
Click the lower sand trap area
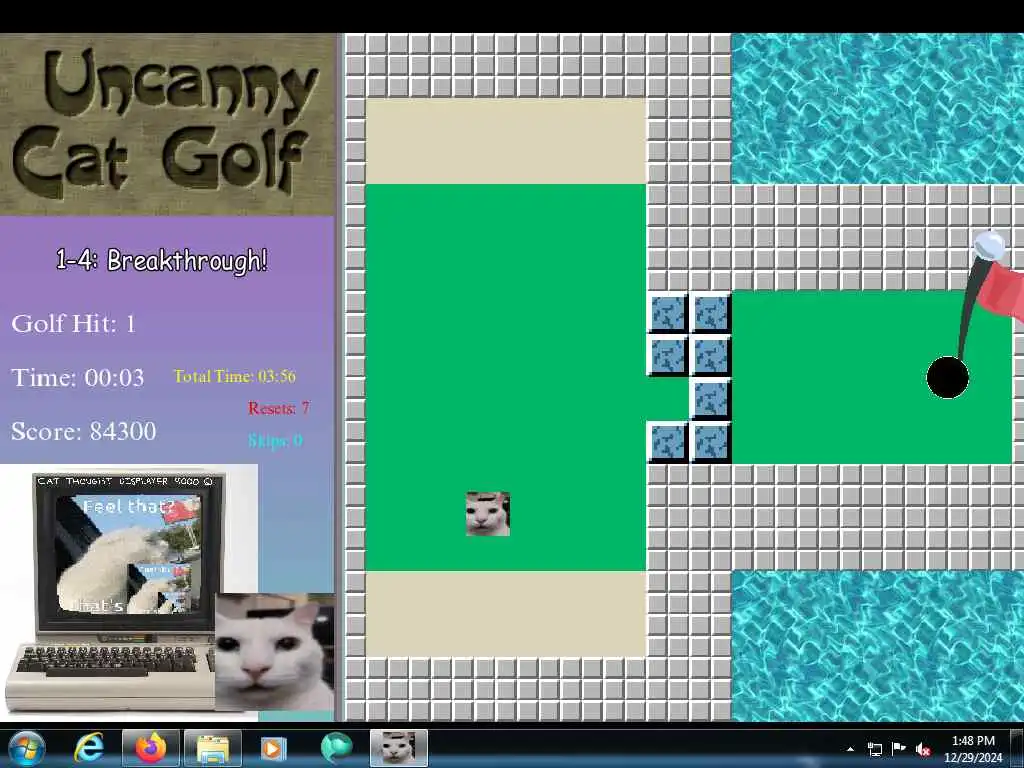point(505,614)
